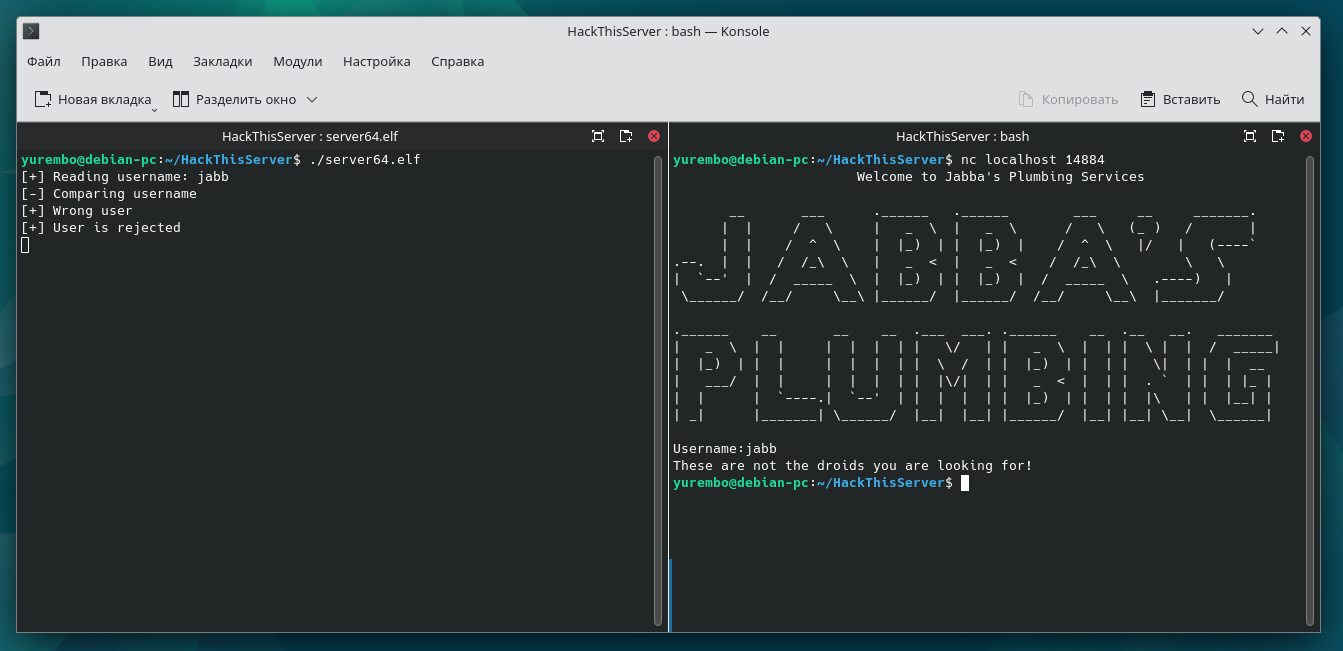
Task: Open the Правка menu
Action: [x=104, y=61]
